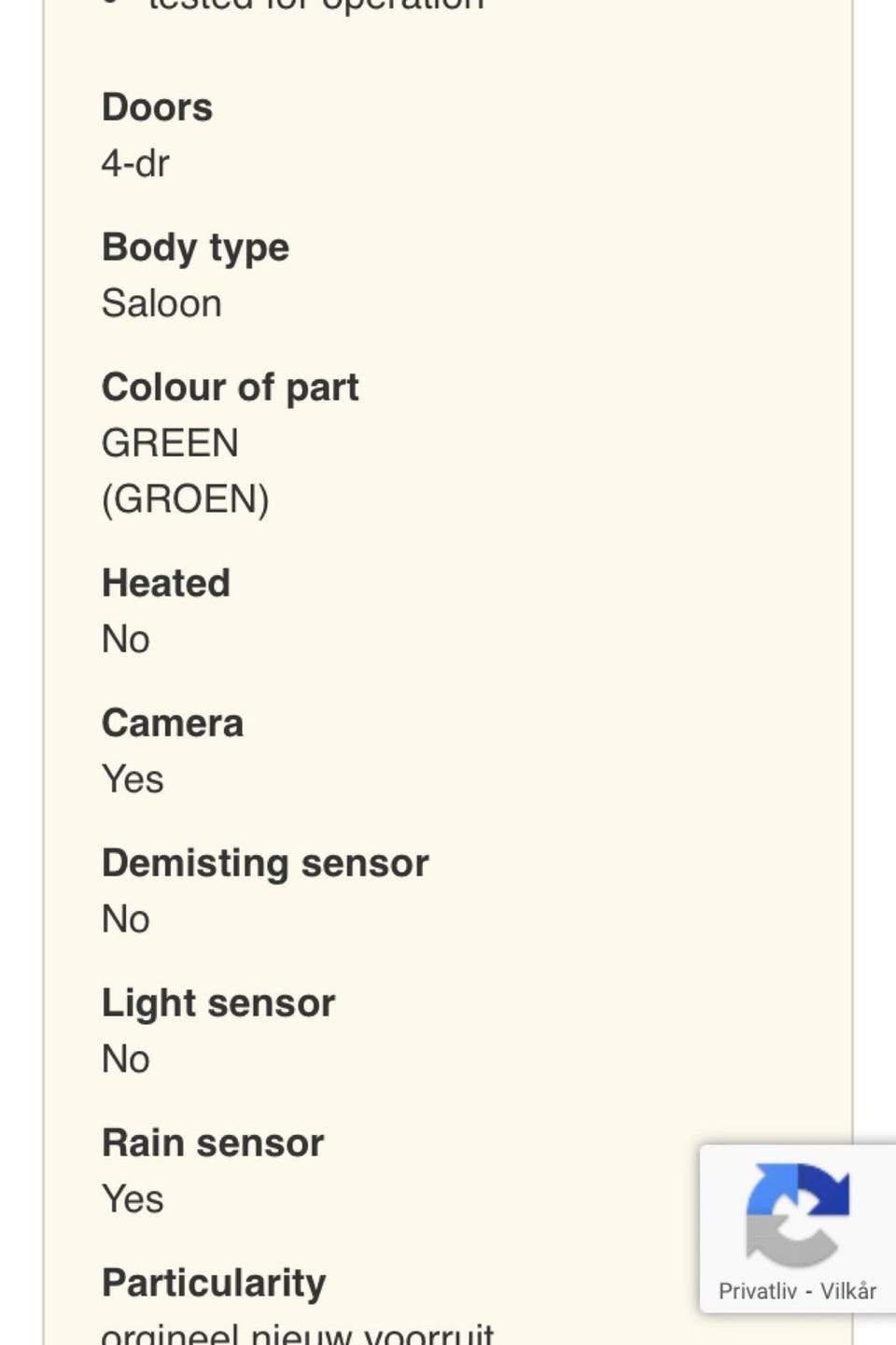Click the Demisting sensor heading
The width and height of the screenshot is (896, 1345).
coord(265,863)
